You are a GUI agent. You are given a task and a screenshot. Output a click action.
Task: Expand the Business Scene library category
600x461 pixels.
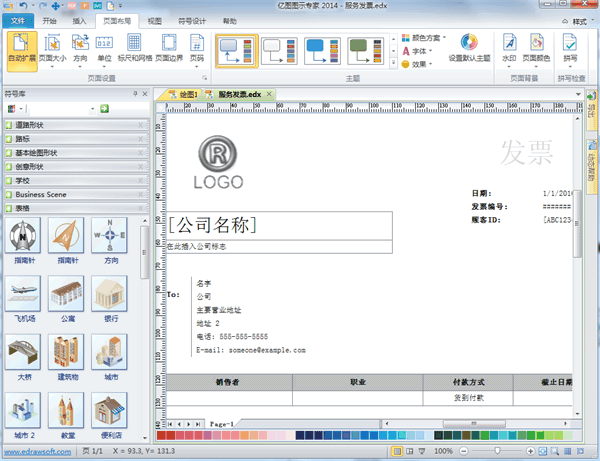pyautogui.click(x=77, y=194)
